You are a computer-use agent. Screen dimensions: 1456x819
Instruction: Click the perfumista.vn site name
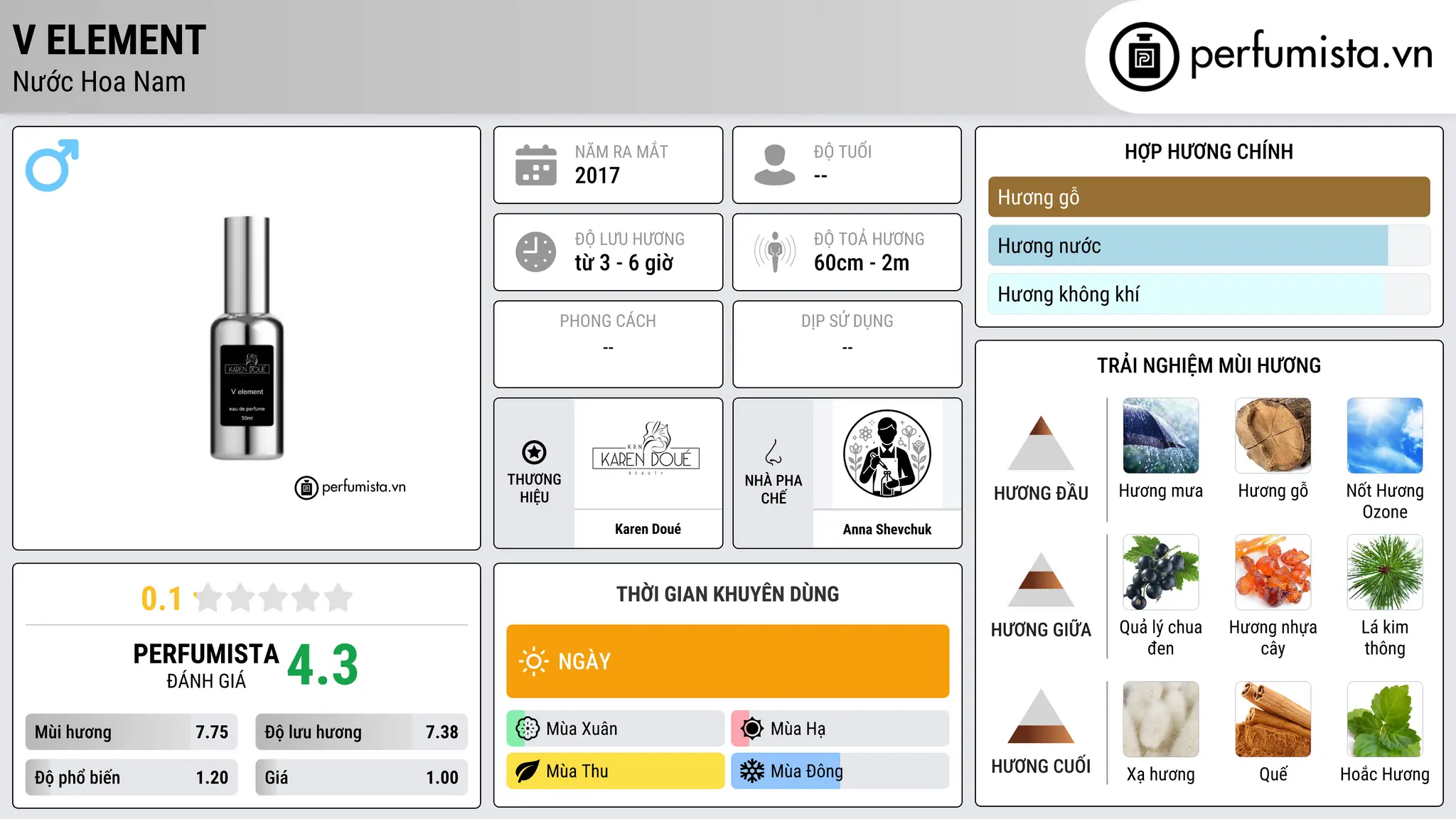pos(1311,54)
